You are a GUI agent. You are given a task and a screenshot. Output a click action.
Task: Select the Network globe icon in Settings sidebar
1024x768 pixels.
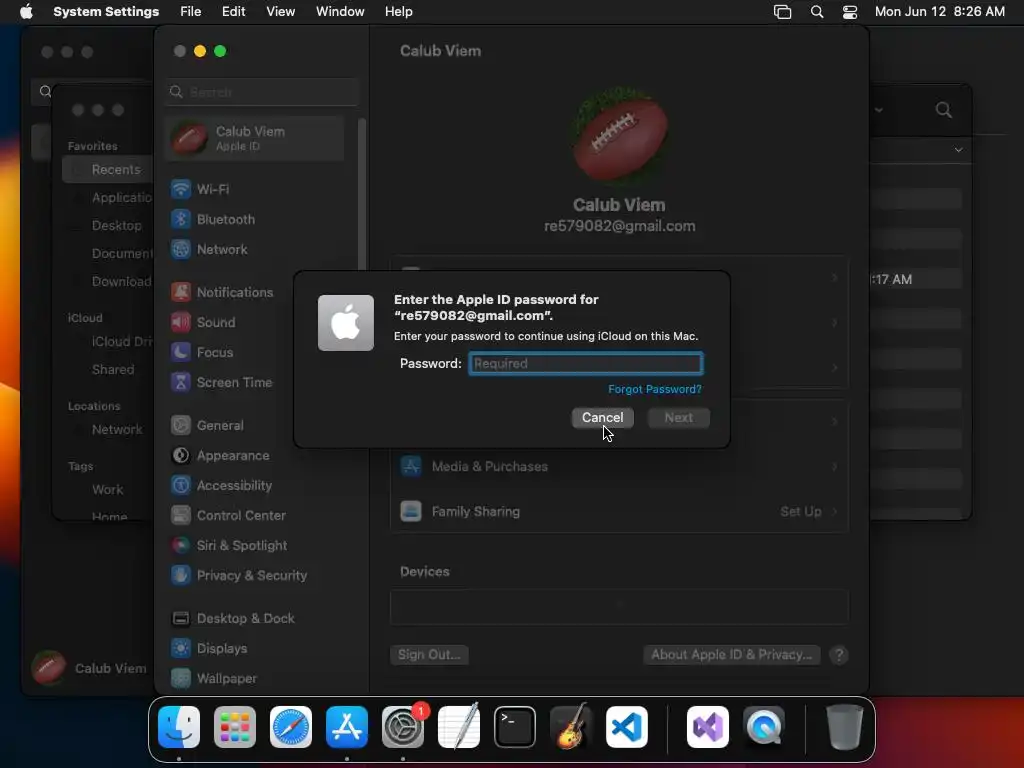(x=180, y=249)
